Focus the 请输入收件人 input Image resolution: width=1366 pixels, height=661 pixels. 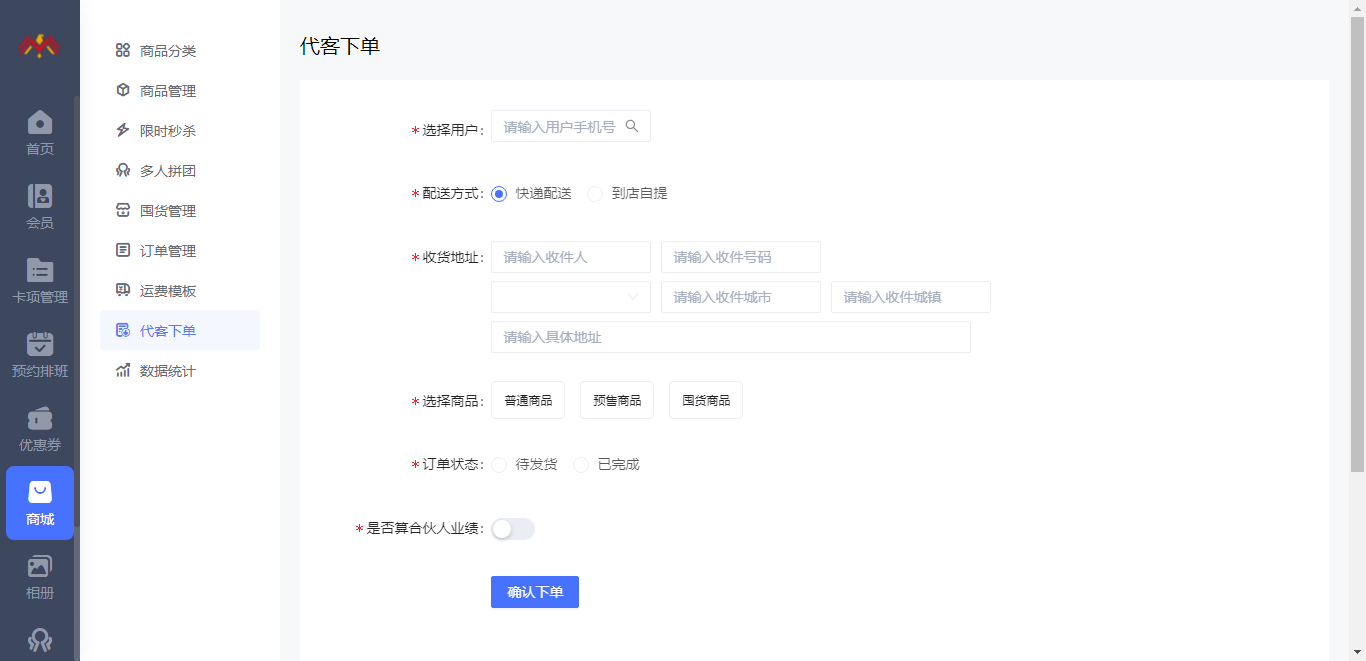[x=571, y=257]
